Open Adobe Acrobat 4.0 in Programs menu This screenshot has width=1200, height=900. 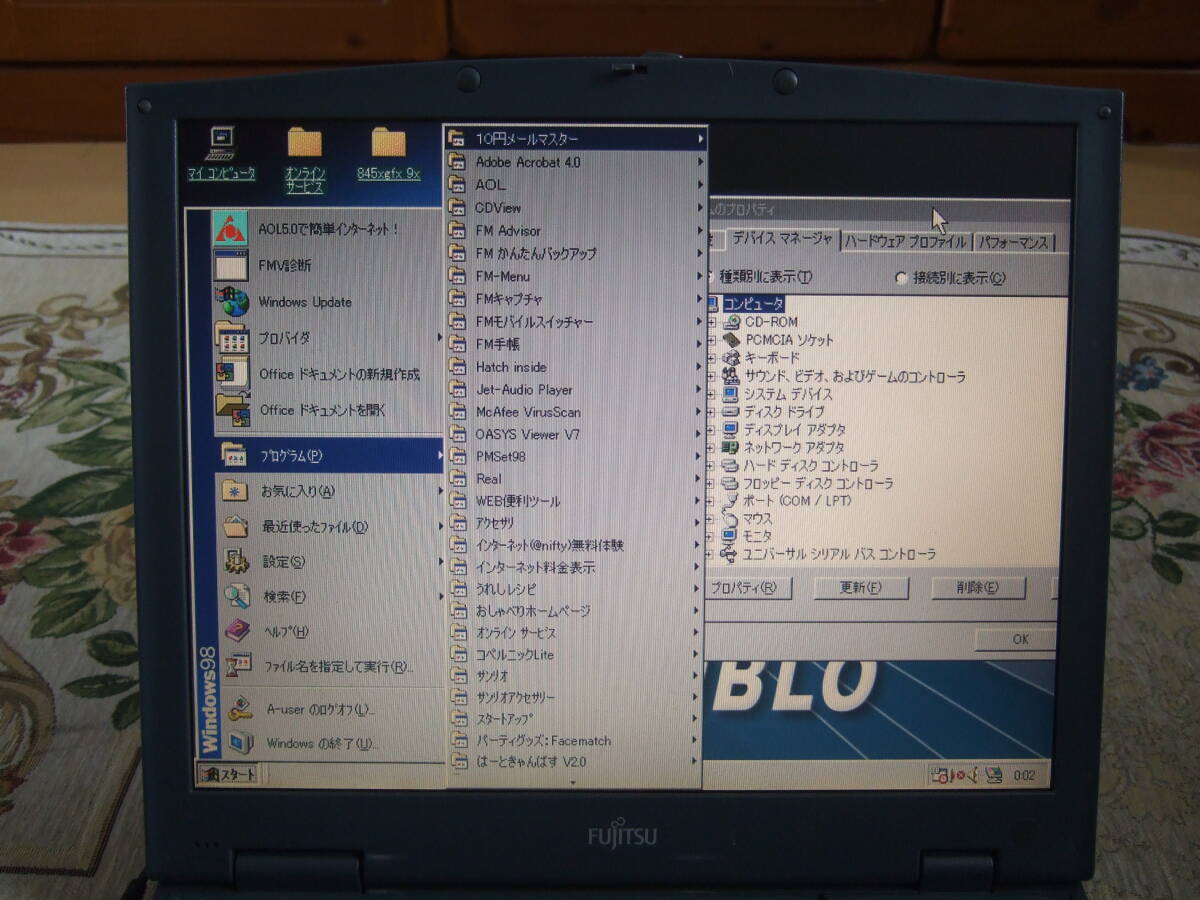[x=575, y=162]
